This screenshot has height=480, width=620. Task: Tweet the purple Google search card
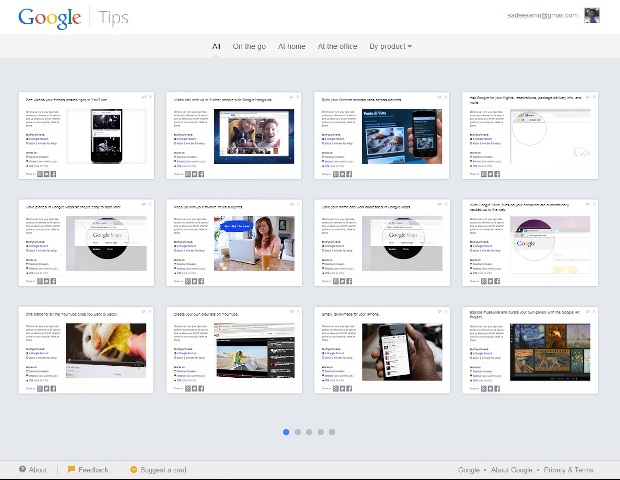[x=490, y=281]
